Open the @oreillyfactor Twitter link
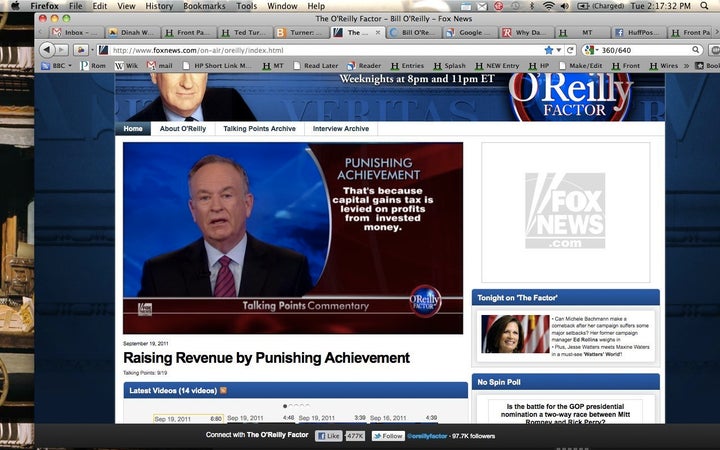Screen dimensions: 720x450 [x=427, y=436]
